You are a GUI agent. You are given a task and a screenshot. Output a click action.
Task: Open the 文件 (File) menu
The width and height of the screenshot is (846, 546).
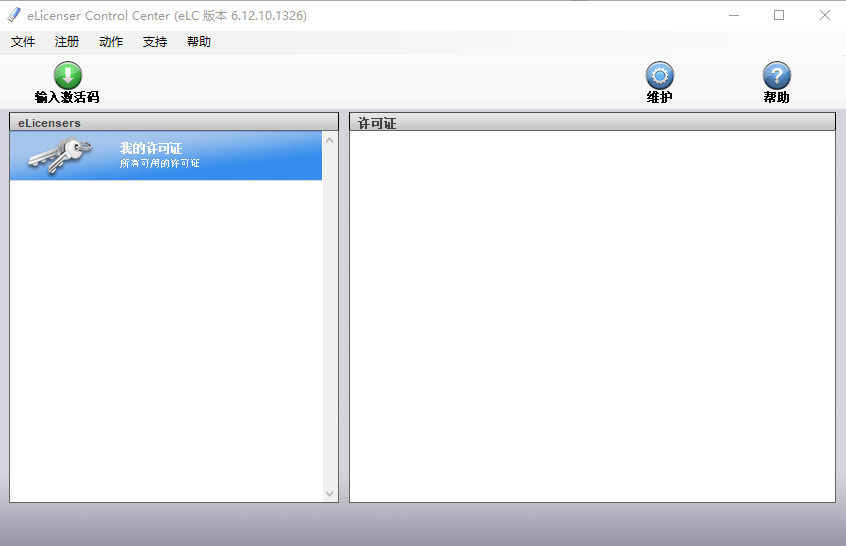pos(23,42)
